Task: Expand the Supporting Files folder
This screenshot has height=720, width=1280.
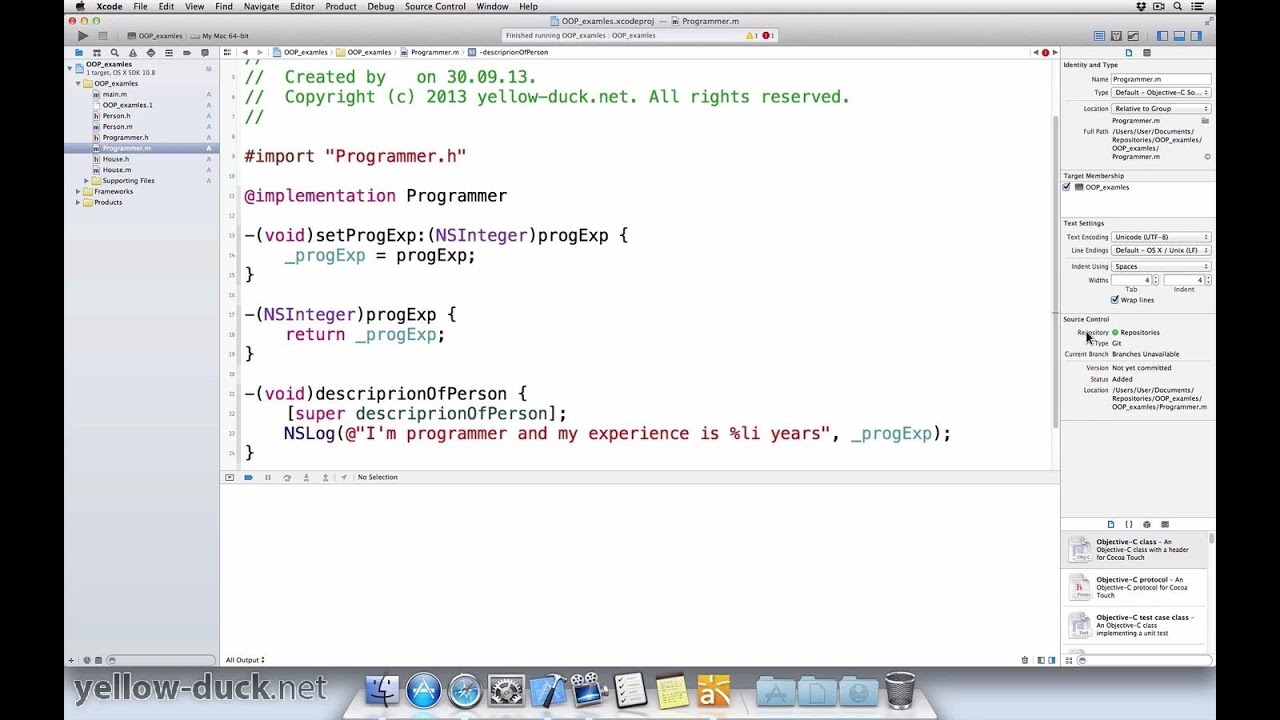Action: pos(87,181)
